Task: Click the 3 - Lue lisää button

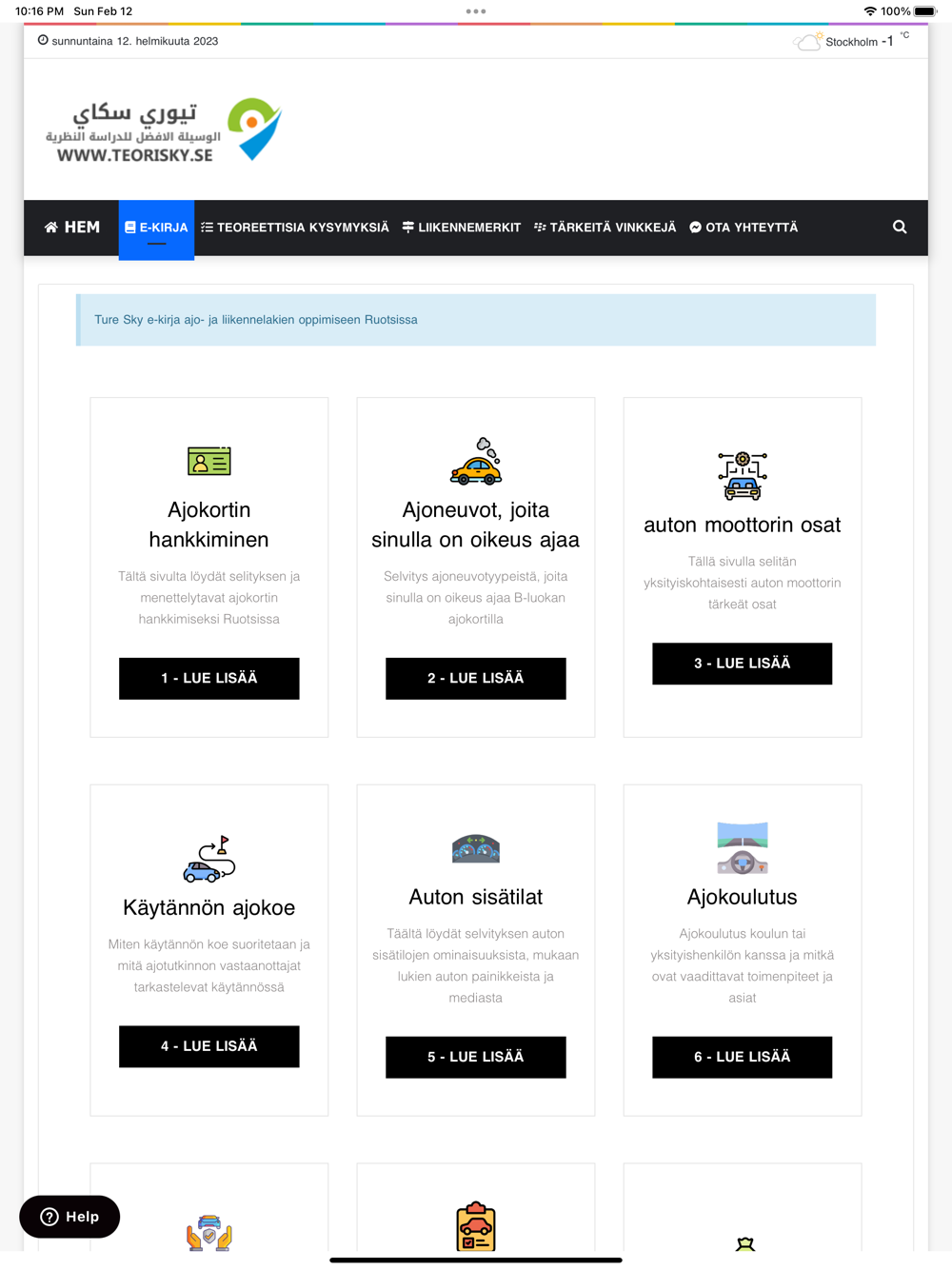Action: (x=743, y=664)
